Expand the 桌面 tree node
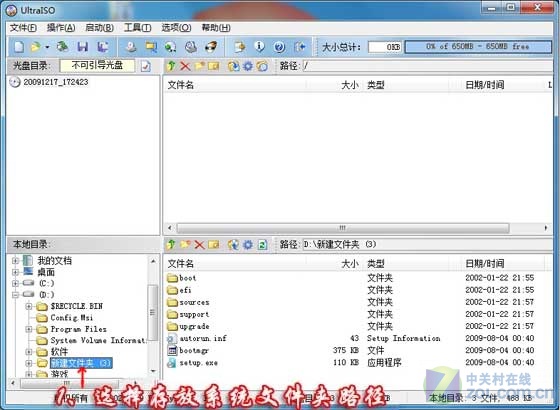This screenshot has width=560, height=410. [15, 272]
